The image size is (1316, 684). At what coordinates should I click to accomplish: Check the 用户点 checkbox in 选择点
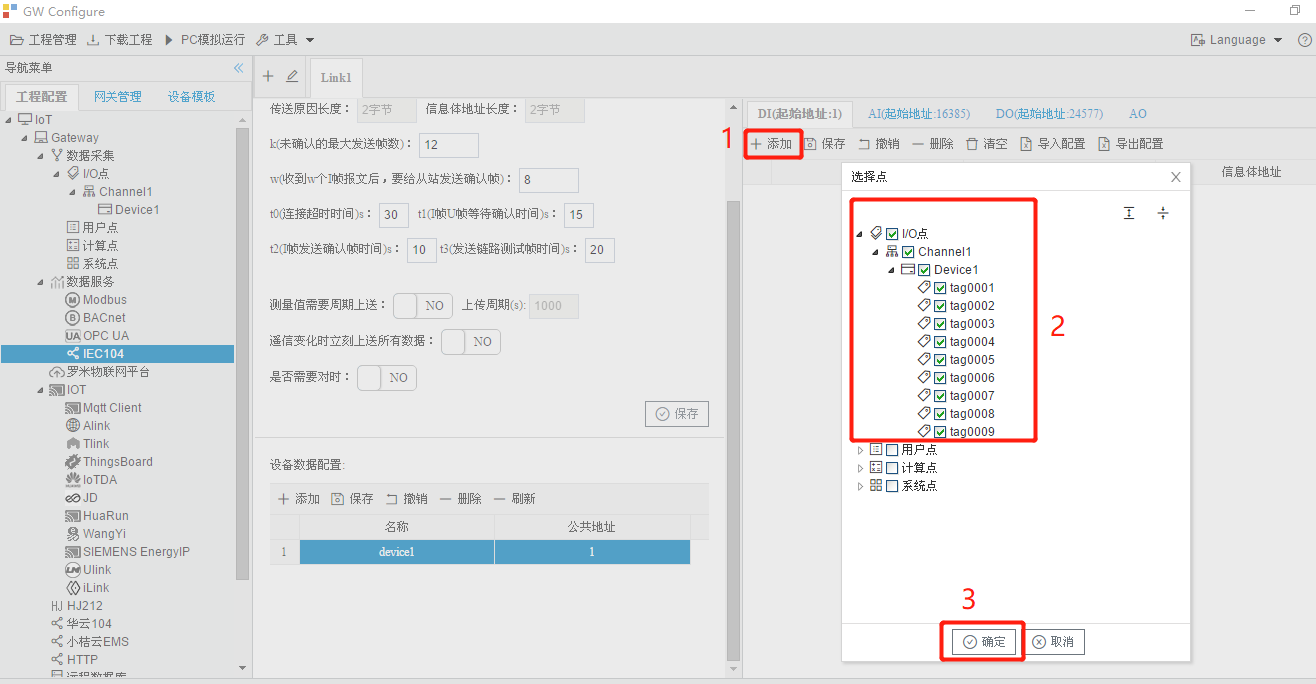pyautogui.click(x=892, y=450)
